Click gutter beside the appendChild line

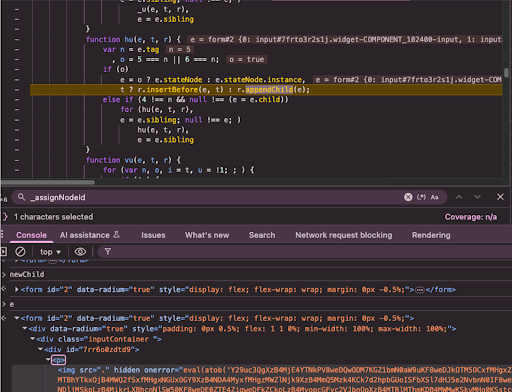[17, 90]
